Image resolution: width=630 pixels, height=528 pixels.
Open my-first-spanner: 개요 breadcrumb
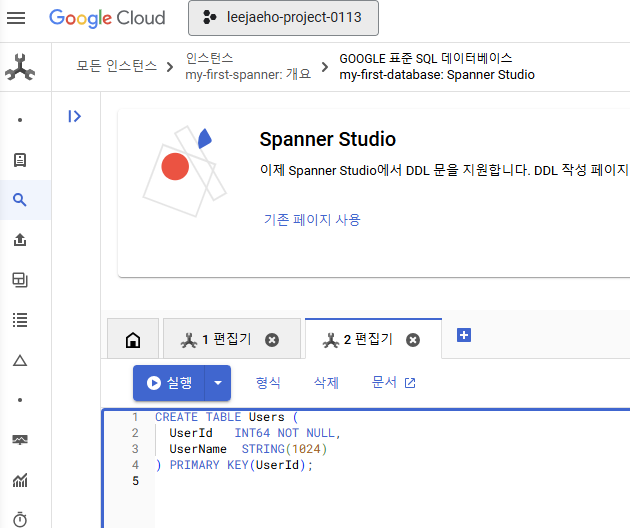[248, 74]
